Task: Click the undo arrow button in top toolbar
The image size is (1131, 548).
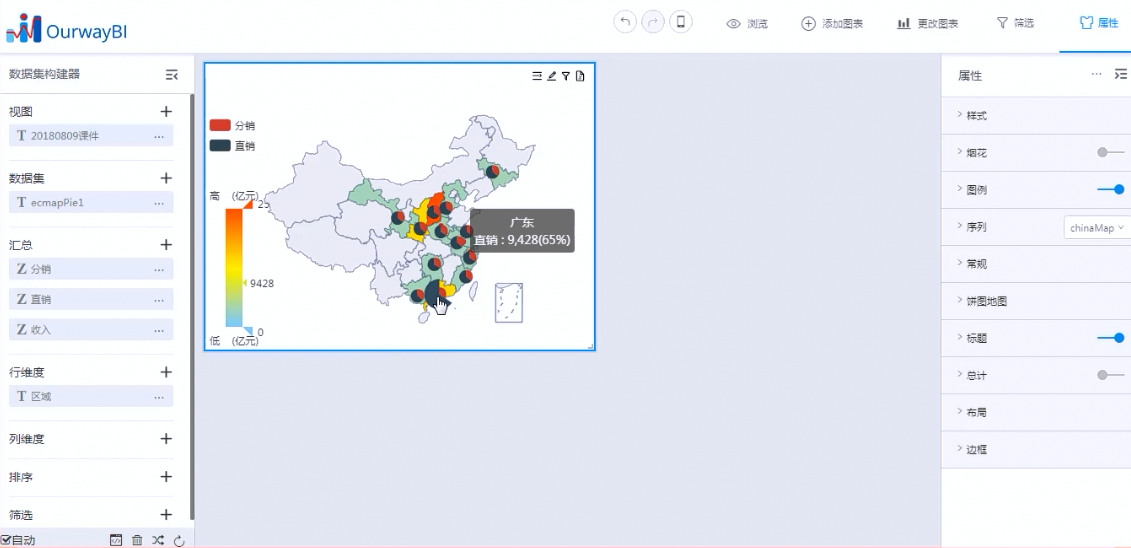Action: [x=625, y=23]
